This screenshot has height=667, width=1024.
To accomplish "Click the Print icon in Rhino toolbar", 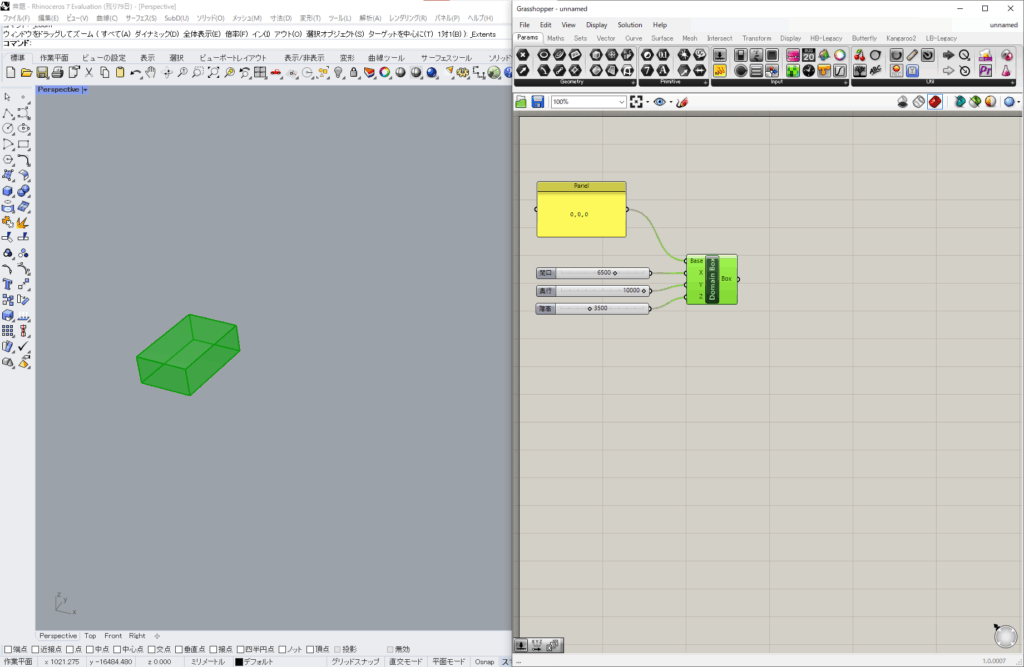I will point(58,73).
